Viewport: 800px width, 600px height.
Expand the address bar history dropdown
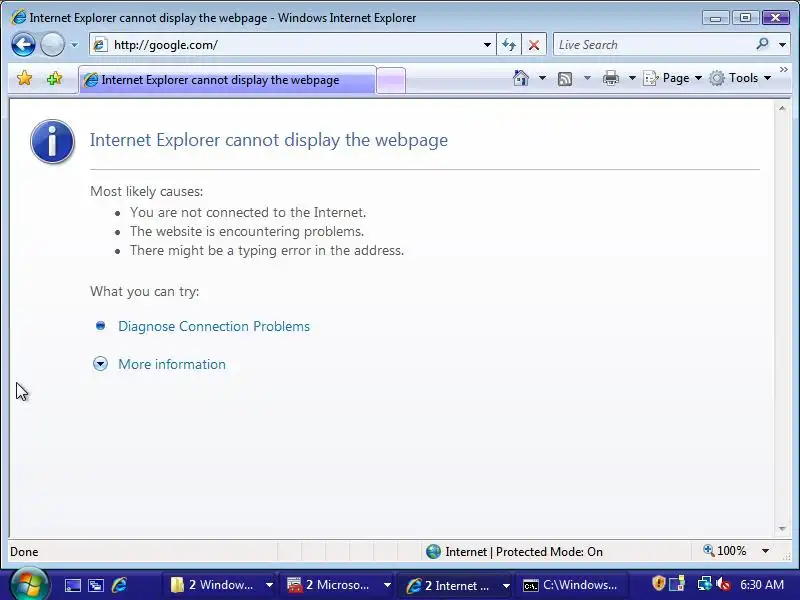coord(487,45)
